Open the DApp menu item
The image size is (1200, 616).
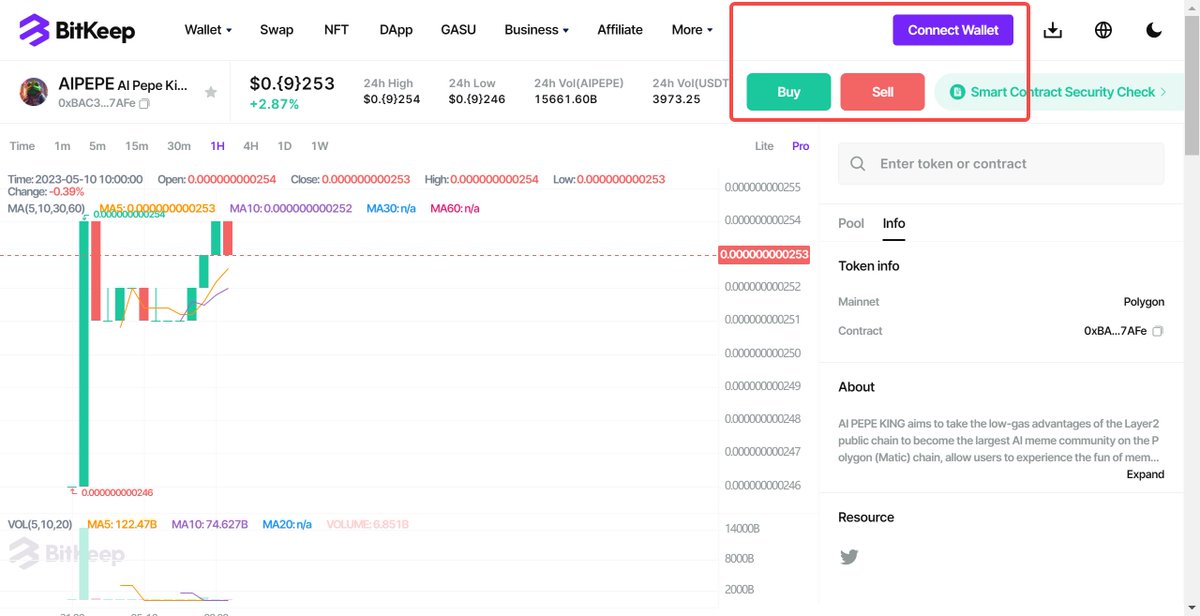[x=396, y=30]
